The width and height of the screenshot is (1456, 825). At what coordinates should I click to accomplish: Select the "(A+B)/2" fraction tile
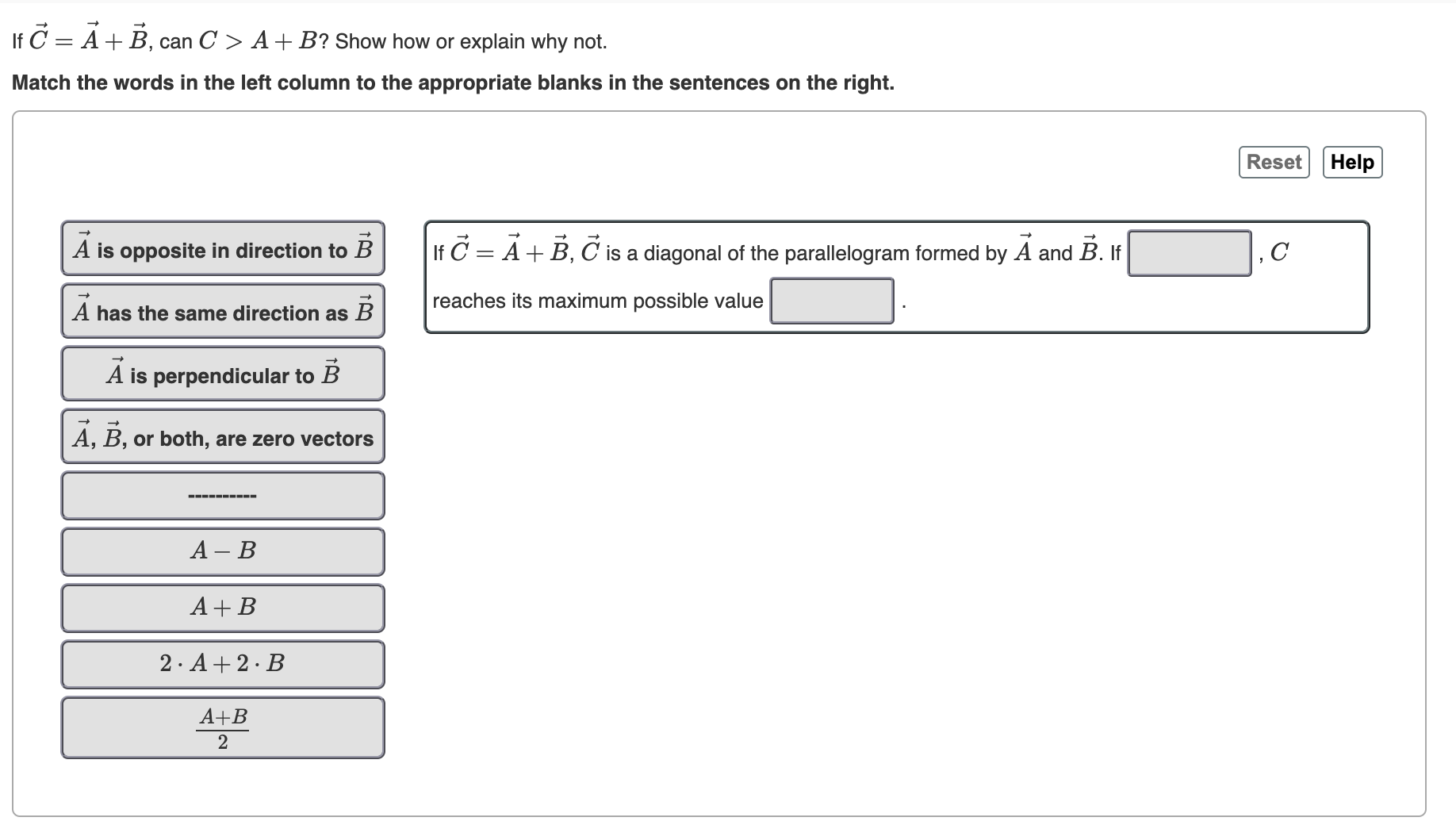(223, 726)
